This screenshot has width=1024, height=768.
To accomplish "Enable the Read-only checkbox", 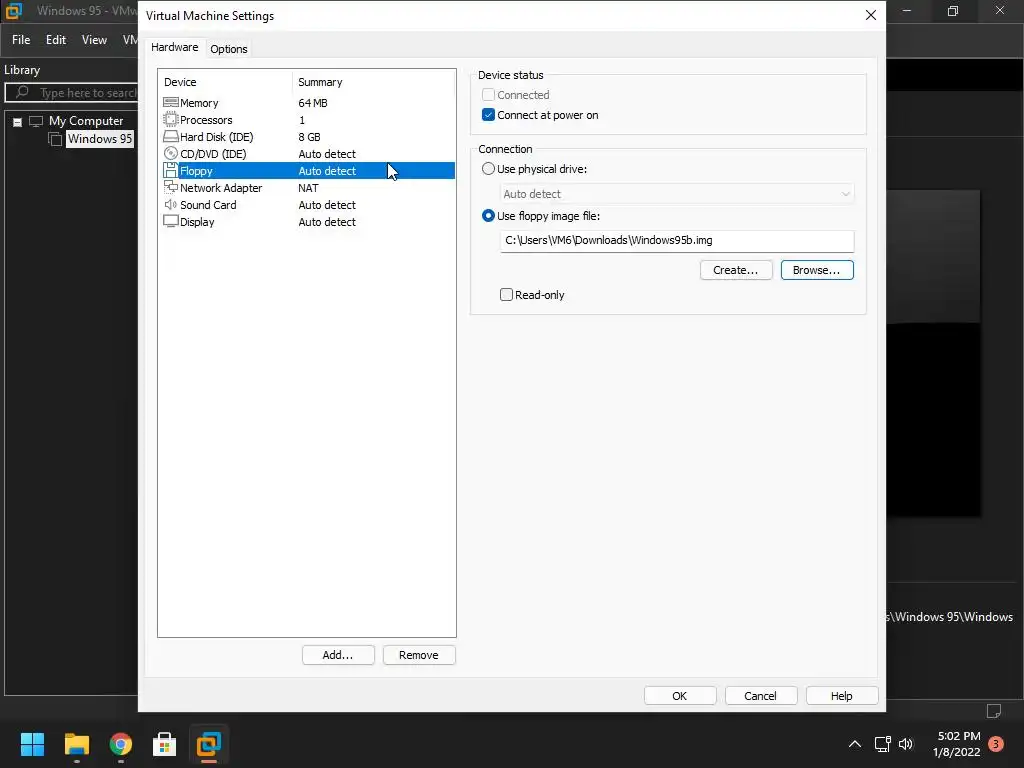I will (x=506, y=295).
